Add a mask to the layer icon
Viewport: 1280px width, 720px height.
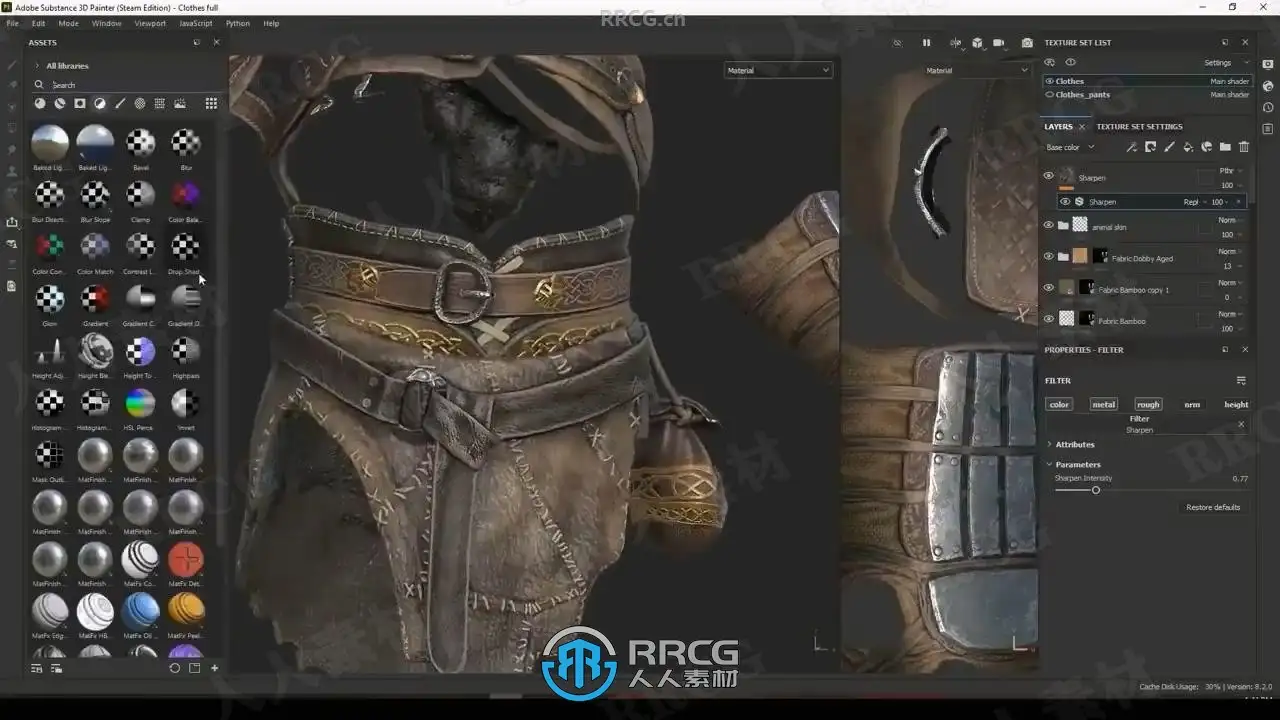pos(1150,147)
